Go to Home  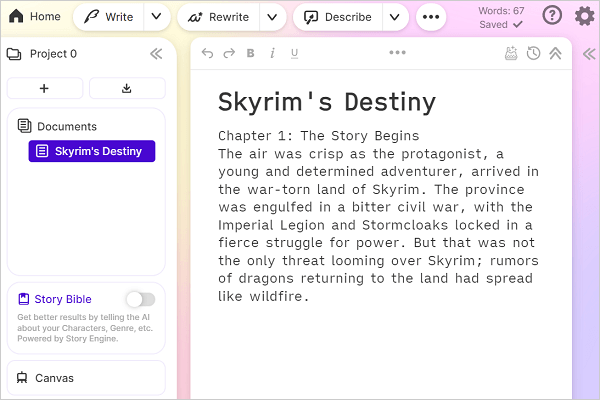pos(34,16)
